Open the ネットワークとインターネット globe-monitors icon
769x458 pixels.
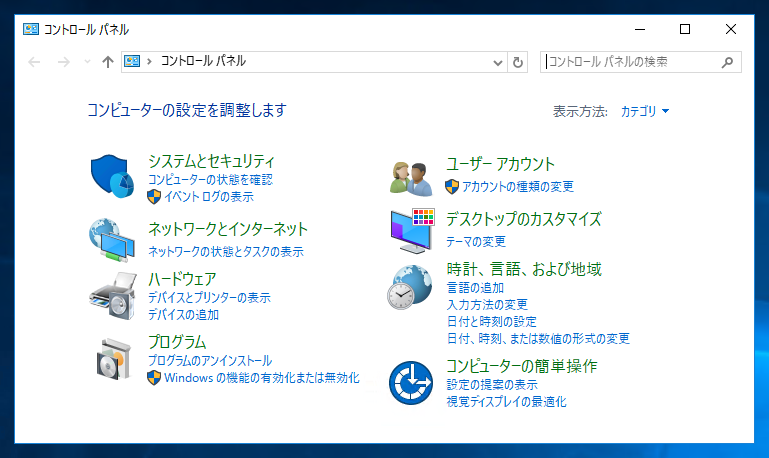point(112,240)
